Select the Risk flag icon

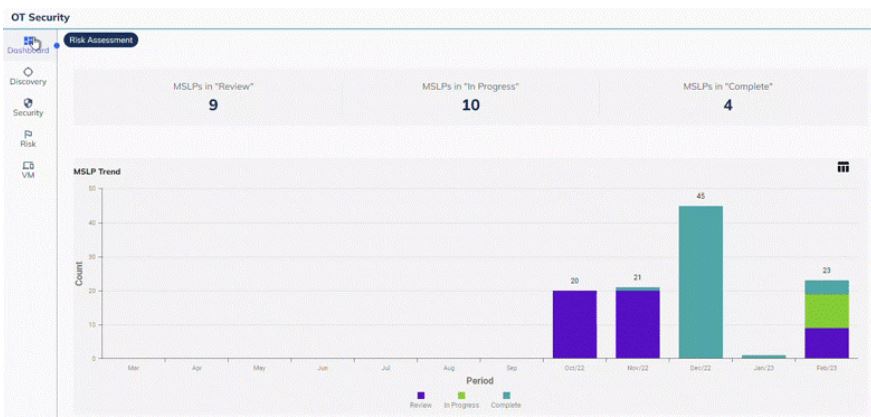click(28, 138)
